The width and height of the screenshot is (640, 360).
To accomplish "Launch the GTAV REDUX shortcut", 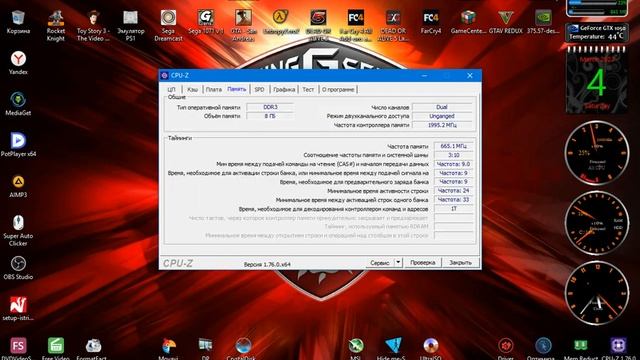I will pyautogui.click(x=506, y=22).
